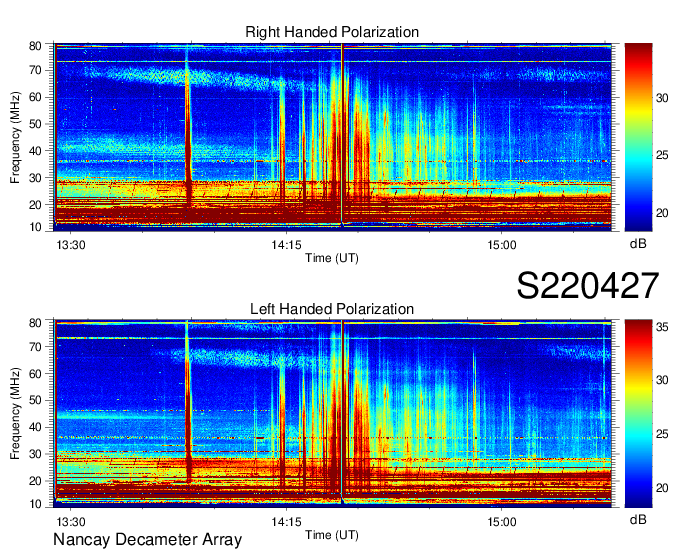Screen dimensions: 680x552
Task: Click the 30 value on top colorbar
Action: (662, 98)
